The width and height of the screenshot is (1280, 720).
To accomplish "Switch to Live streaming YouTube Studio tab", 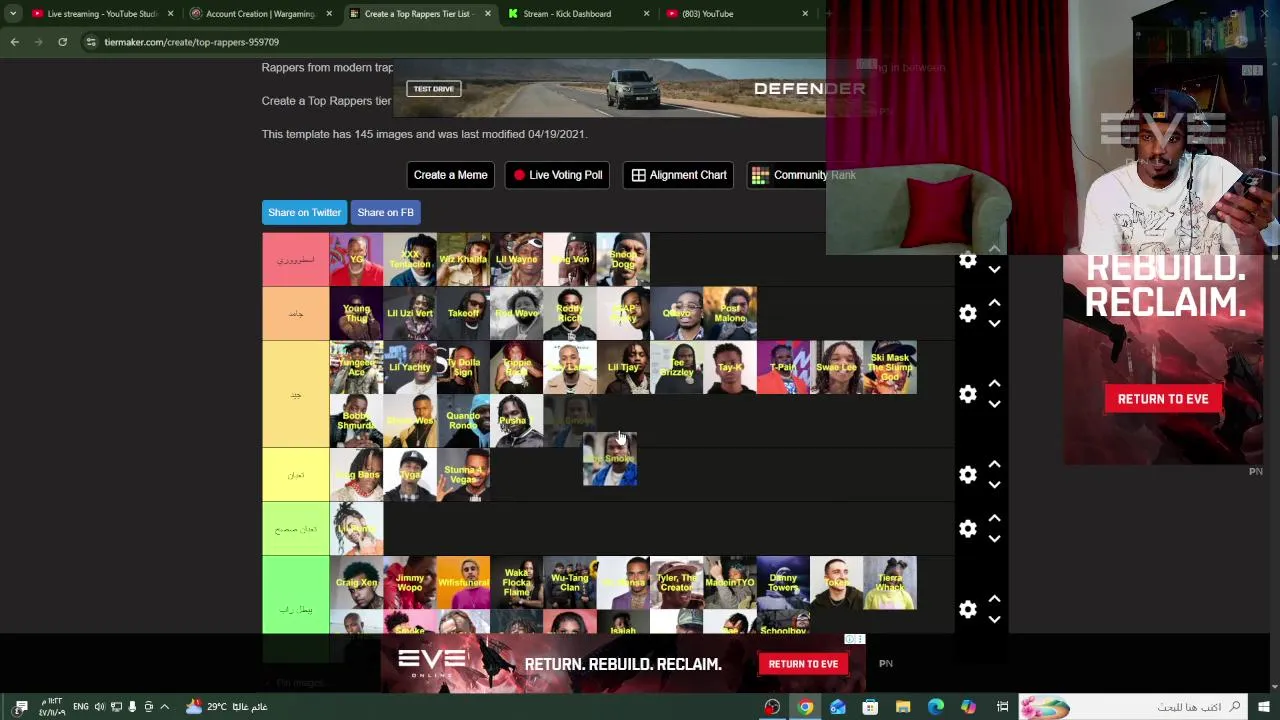I will pos(102,14).
